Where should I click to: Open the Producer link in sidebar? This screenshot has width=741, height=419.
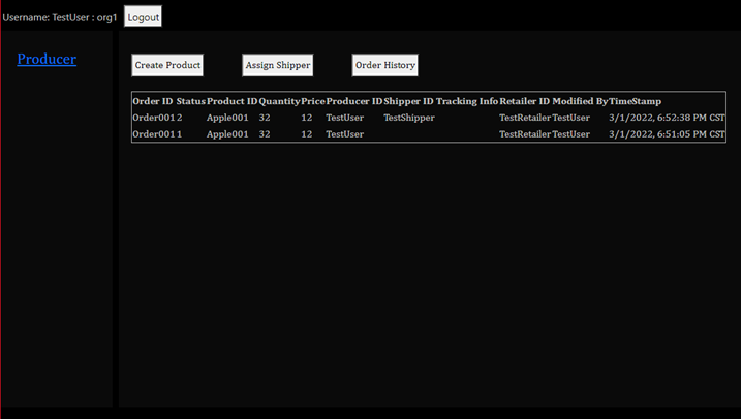click(47, 59)
